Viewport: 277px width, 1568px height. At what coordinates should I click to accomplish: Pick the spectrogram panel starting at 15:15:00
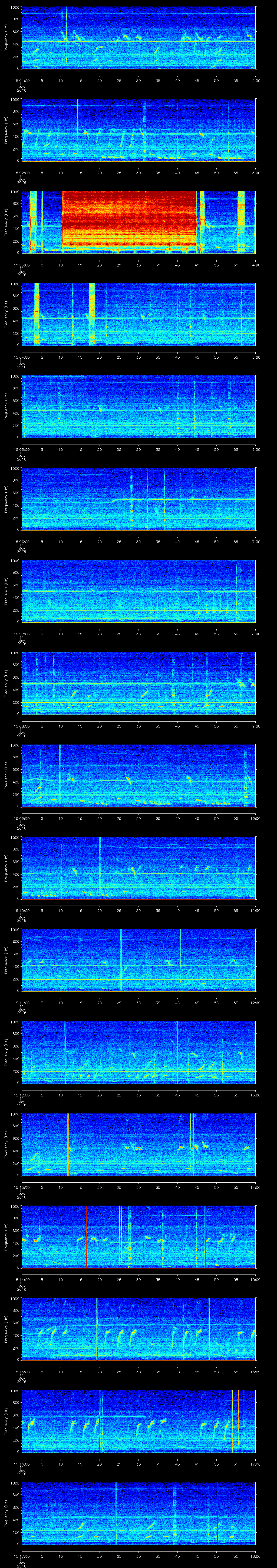[x=138, y=1329]
